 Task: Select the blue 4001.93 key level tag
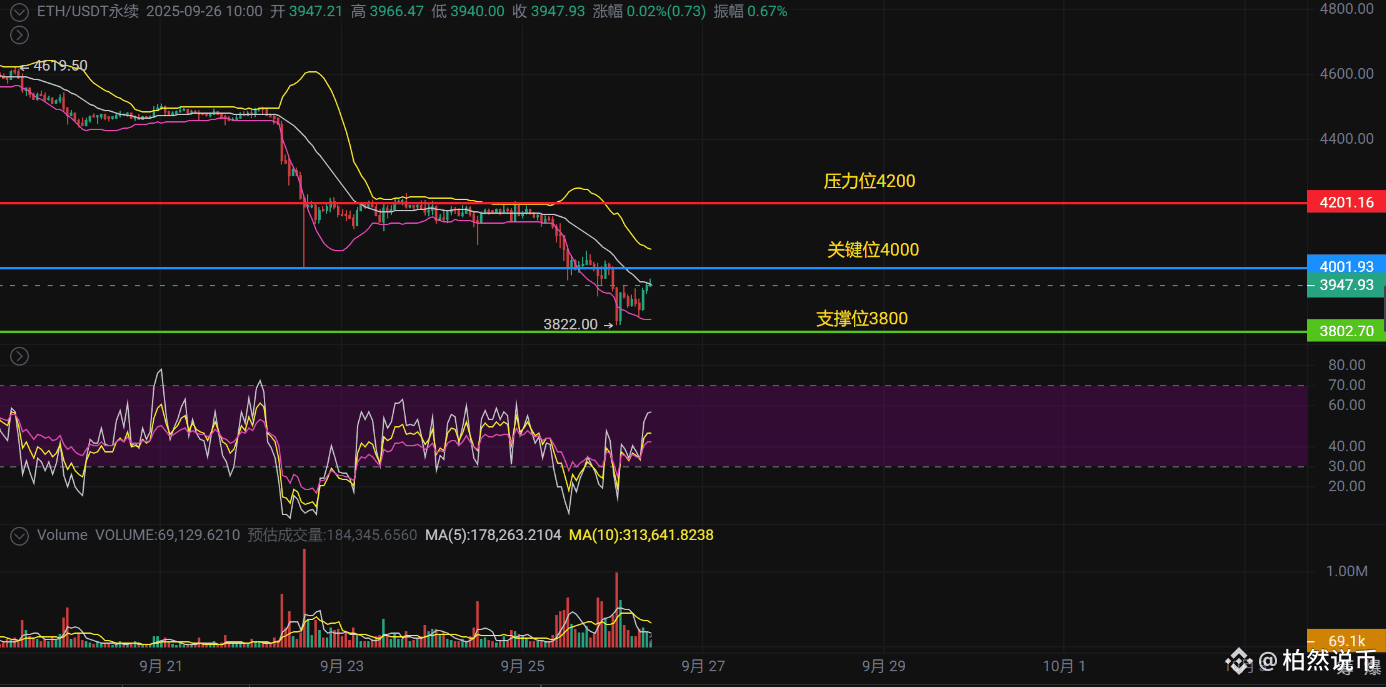point(1346,266)
